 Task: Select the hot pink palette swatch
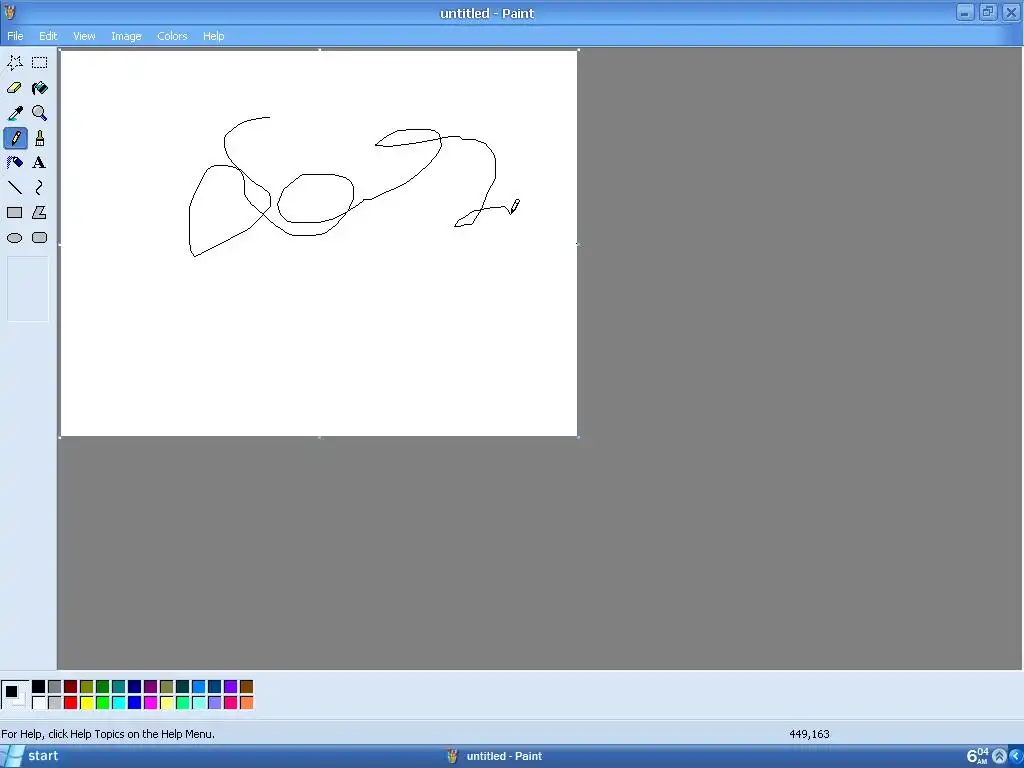pyautogui.click(x=231, y=703)
